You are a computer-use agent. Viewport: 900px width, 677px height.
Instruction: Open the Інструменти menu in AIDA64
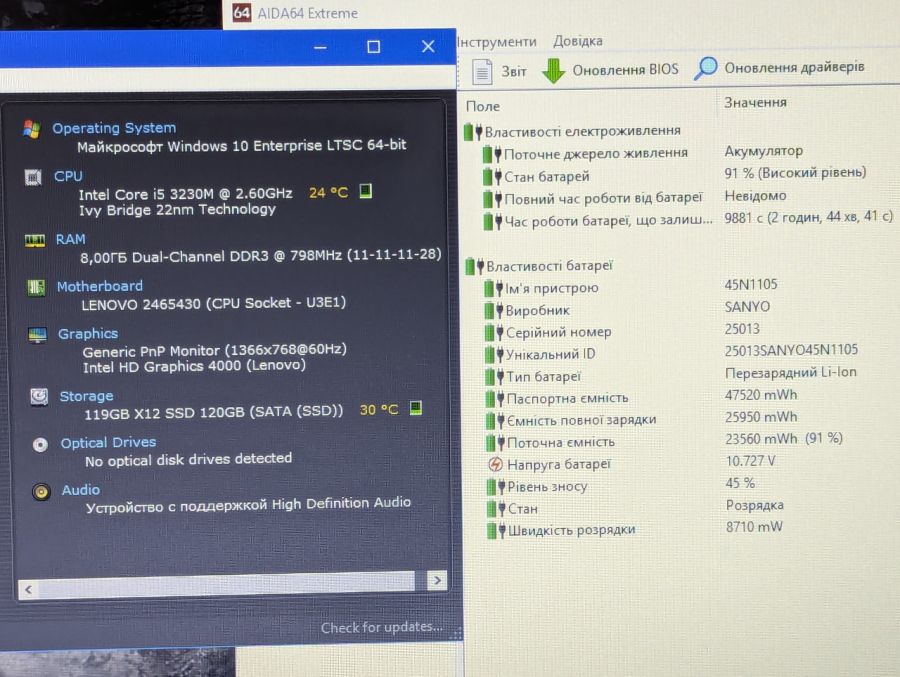497,41
